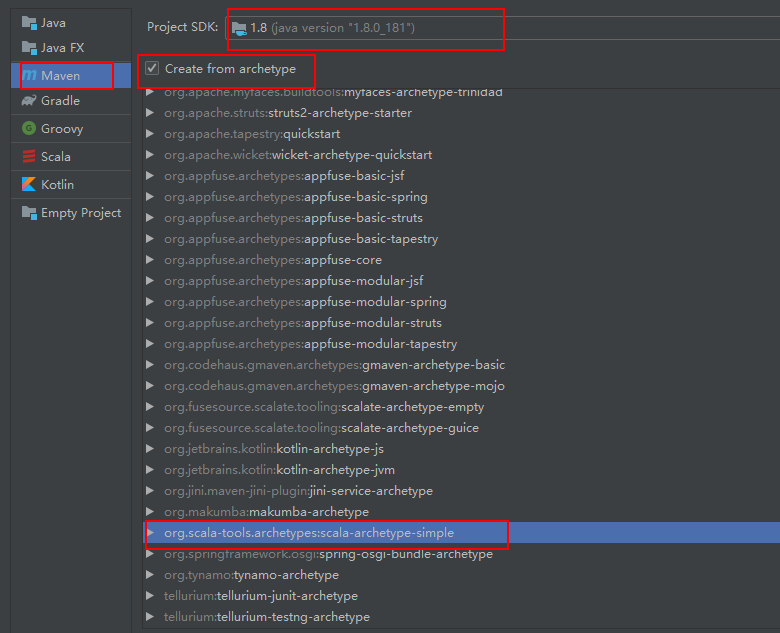This screenshot has height=633, width=780.
Task: Select Java project type
Action: click(71, 23)
